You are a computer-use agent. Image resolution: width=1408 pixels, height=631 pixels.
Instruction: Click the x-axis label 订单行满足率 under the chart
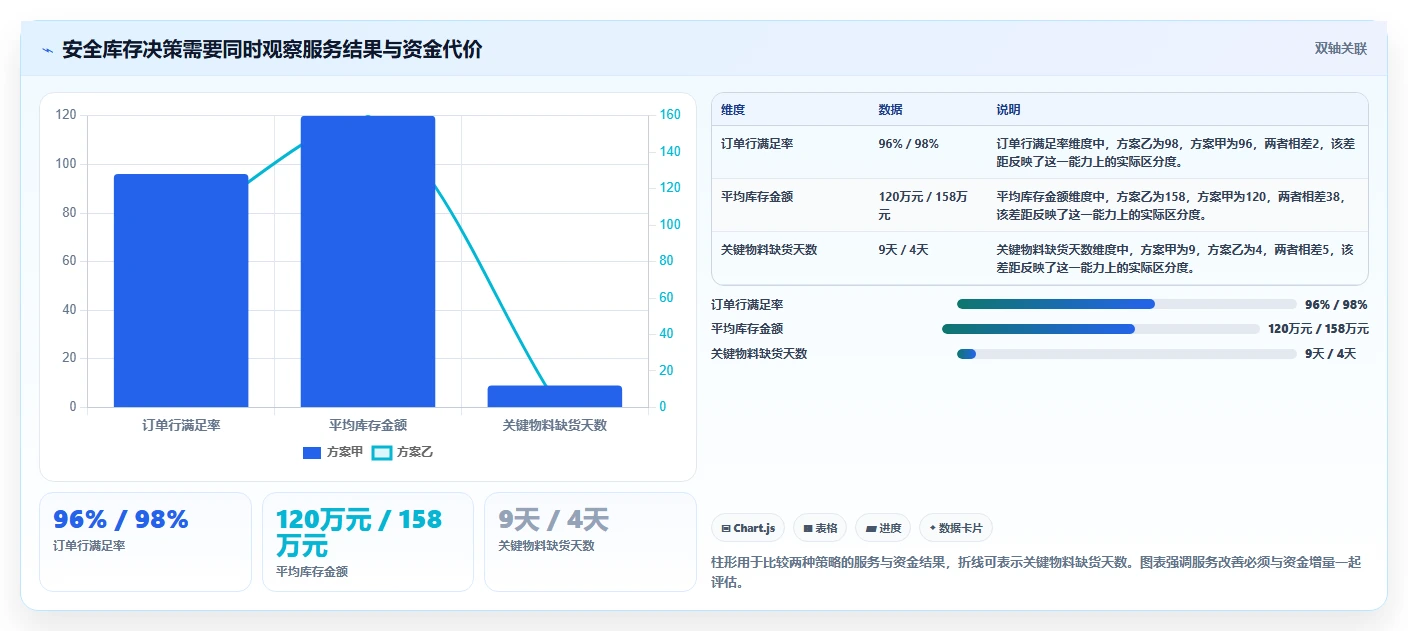point(181,425)
